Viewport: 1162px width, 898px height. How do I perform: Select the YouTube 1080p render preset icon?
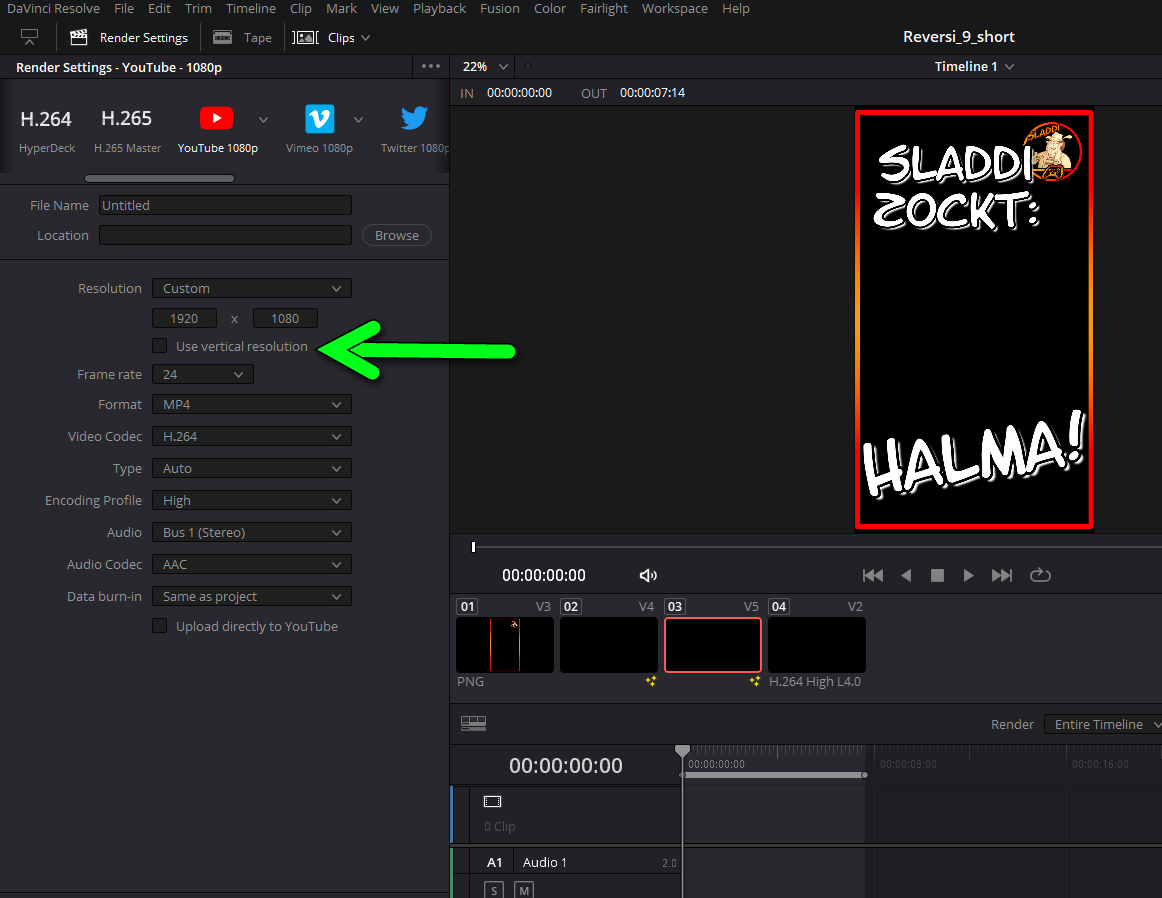click(x=216, y=119)
